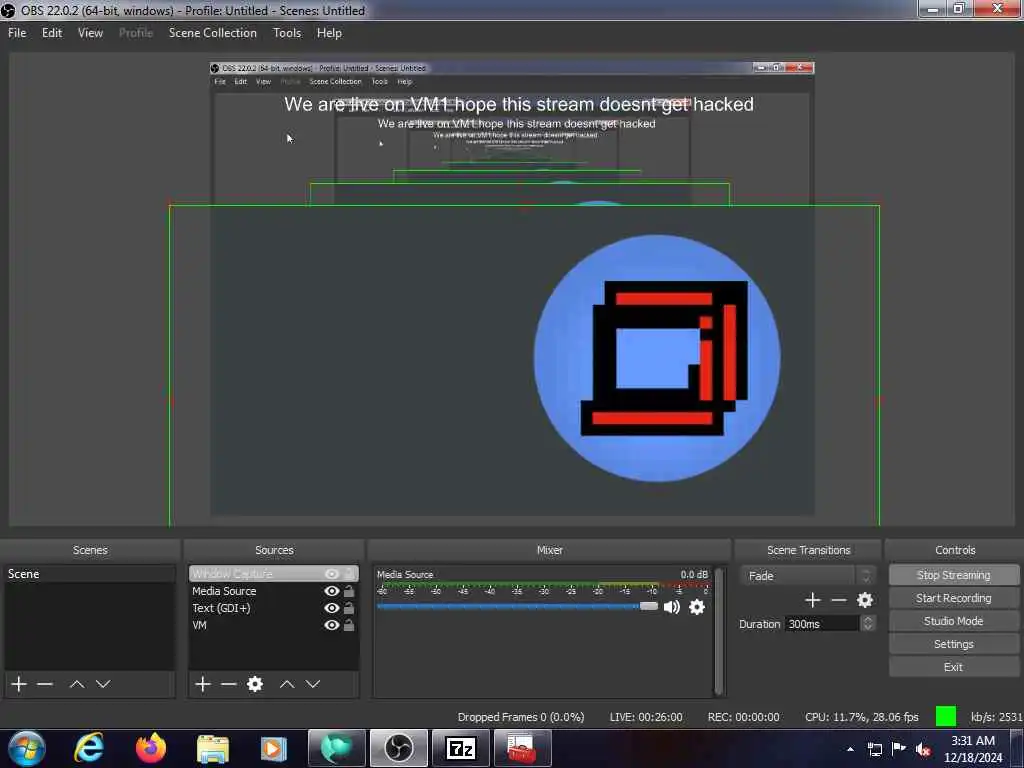Open the Help menu
Viewport: 1024px width, 768px height.
[329, 33]
